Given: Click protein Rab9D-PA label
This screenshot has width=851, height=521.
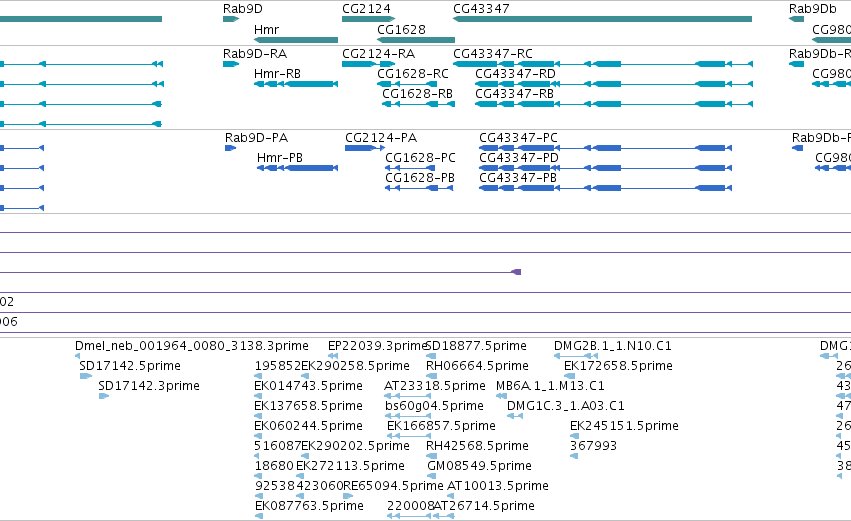Looking at the screenshot, I should [256, 138].
